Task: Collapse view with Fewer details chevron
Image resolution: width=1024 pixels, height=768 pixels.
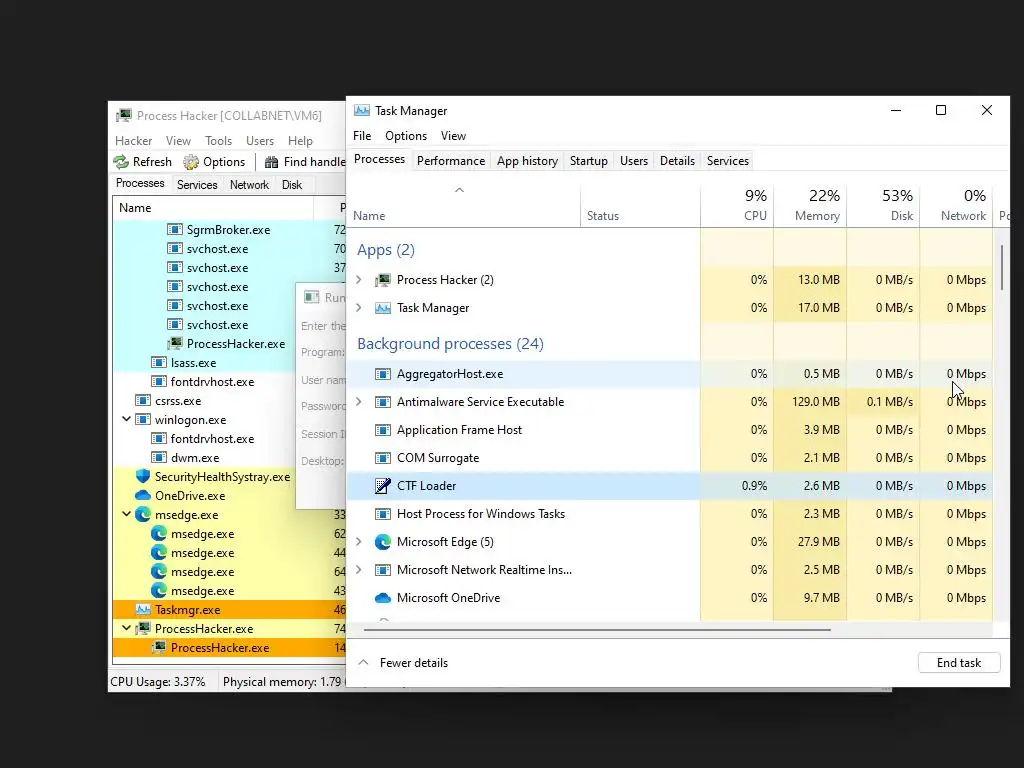Action: [364, 662]
